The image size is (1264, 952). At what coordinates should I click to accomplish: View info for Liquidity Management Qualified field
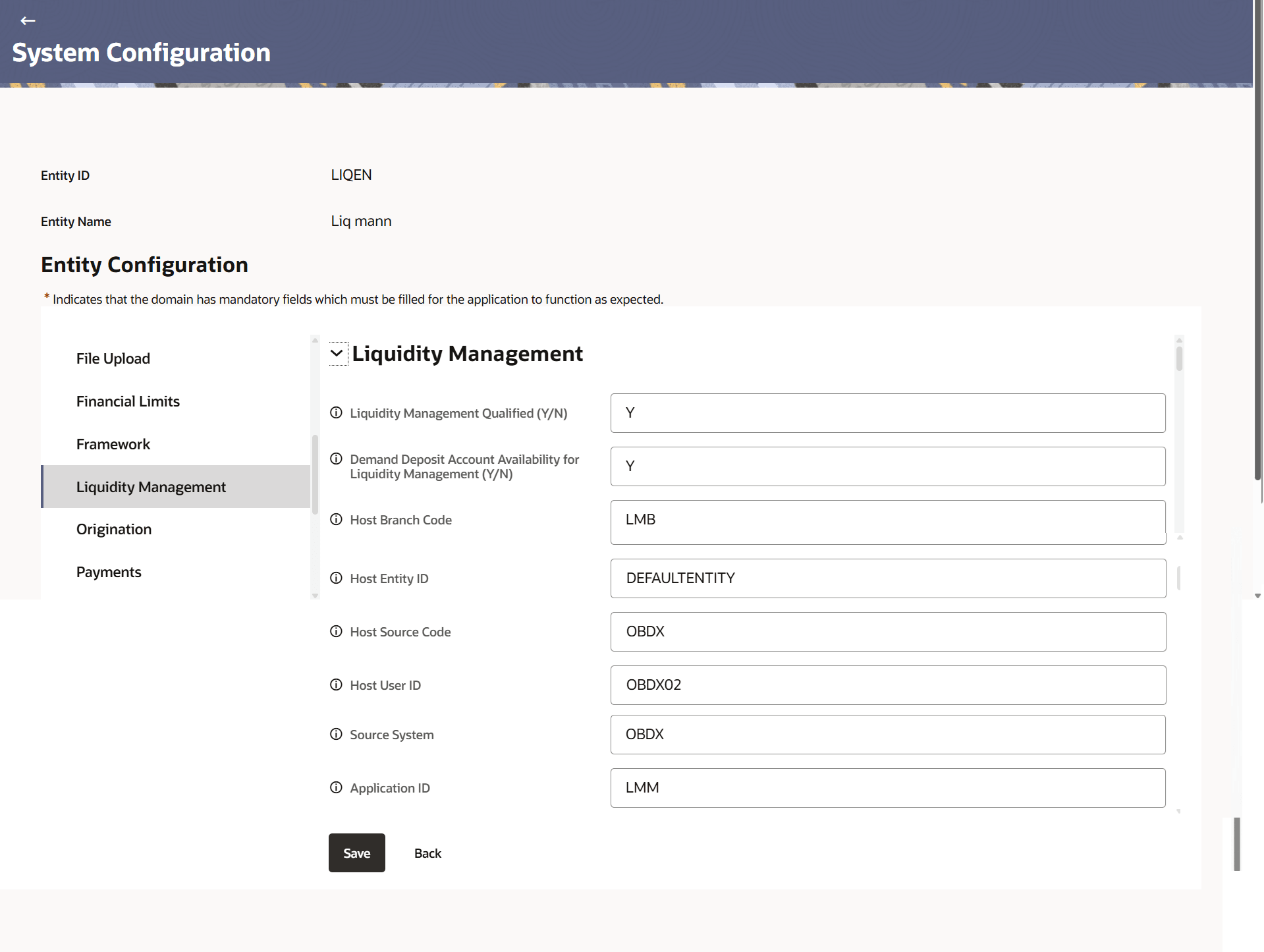coord(336,412)
